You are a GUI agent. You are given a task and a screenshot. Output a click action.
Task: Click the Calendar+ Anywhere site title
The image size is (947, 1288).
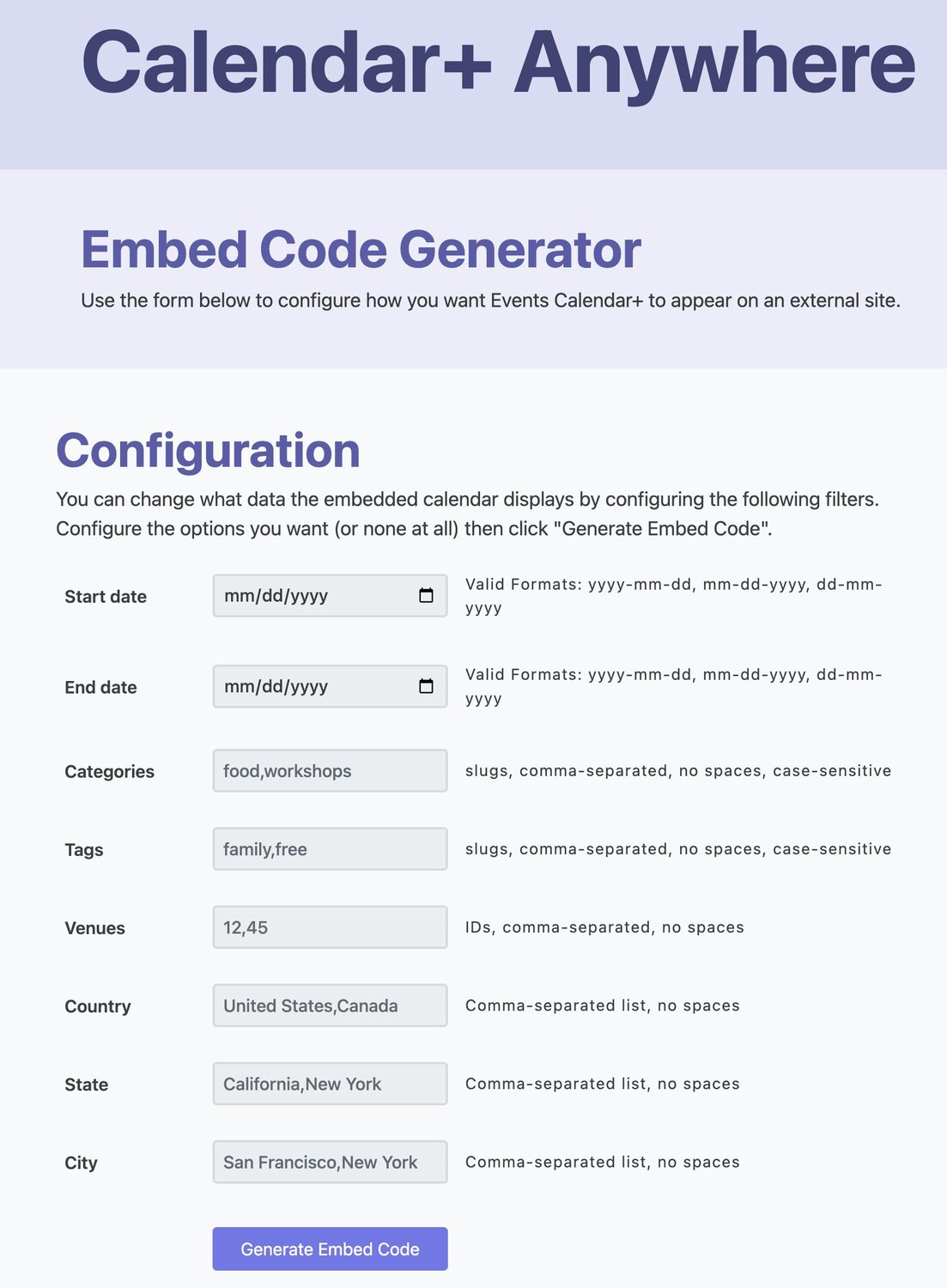498,63
